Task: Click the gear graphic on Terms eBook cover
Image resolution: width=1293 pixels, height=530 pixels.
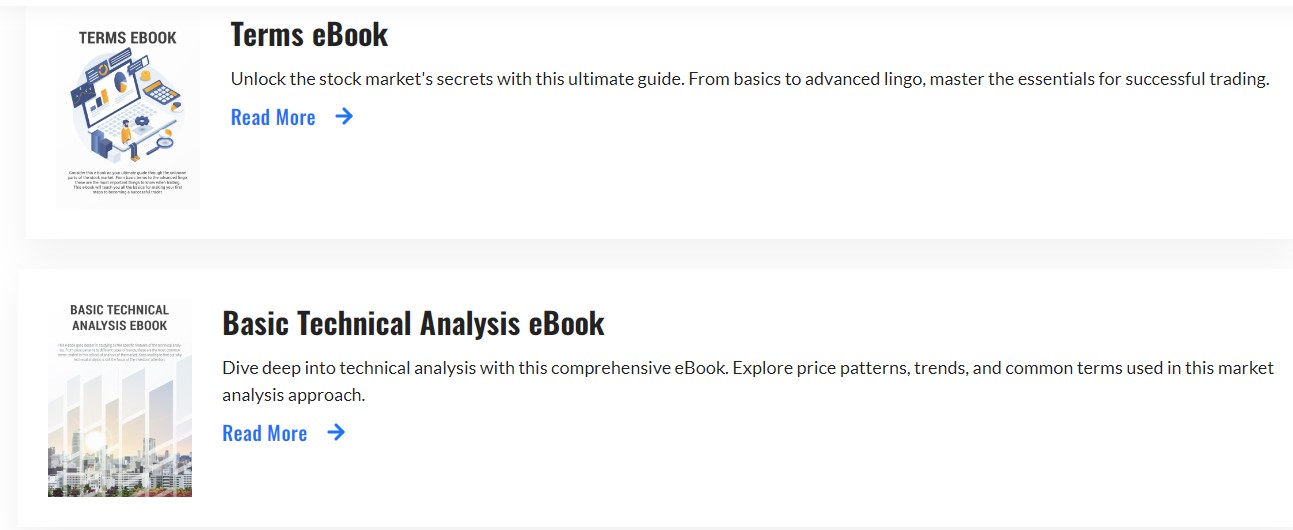Action: tap(142, 120)
